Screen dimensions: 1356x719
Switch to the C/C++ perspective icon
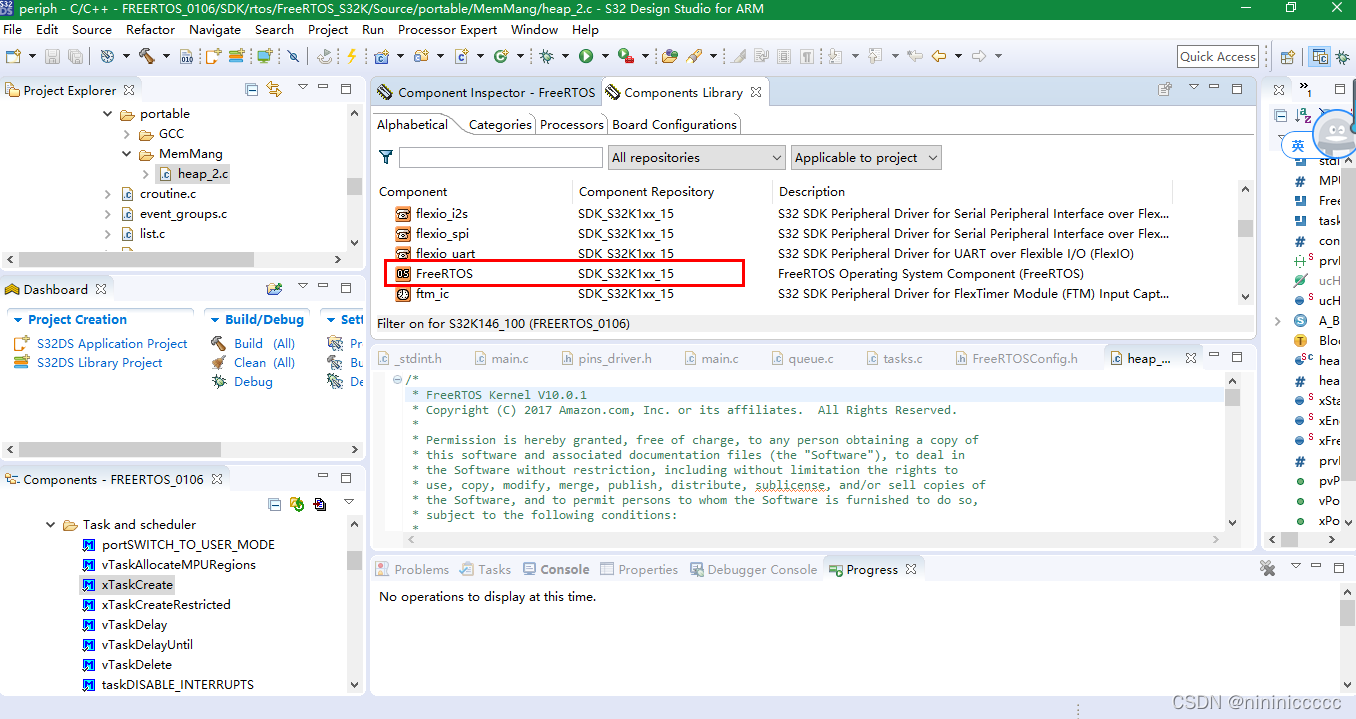point(1320,57)
